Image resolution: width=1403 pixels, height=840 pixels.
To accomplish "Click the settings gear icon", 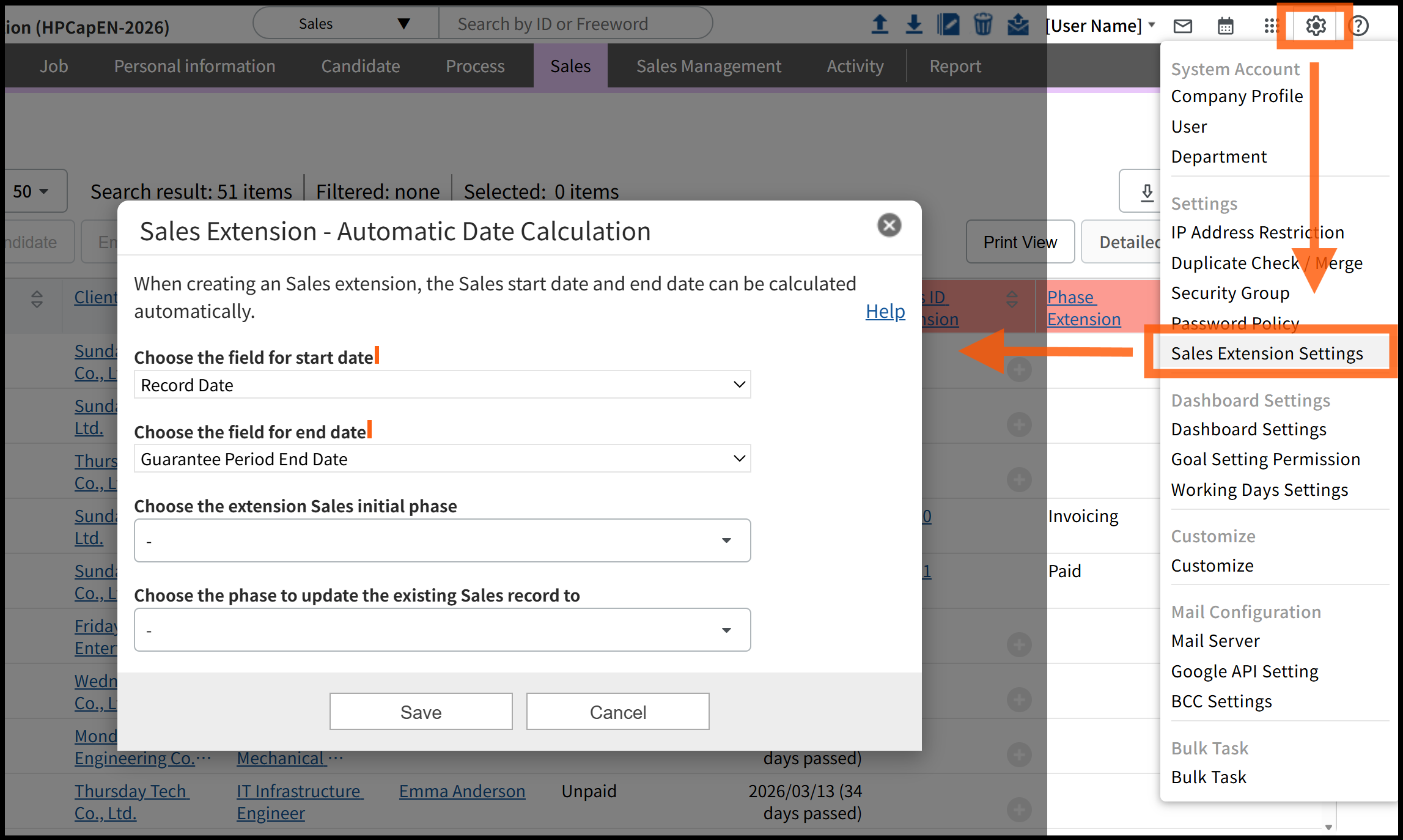I will click(x=1316, y=26).
